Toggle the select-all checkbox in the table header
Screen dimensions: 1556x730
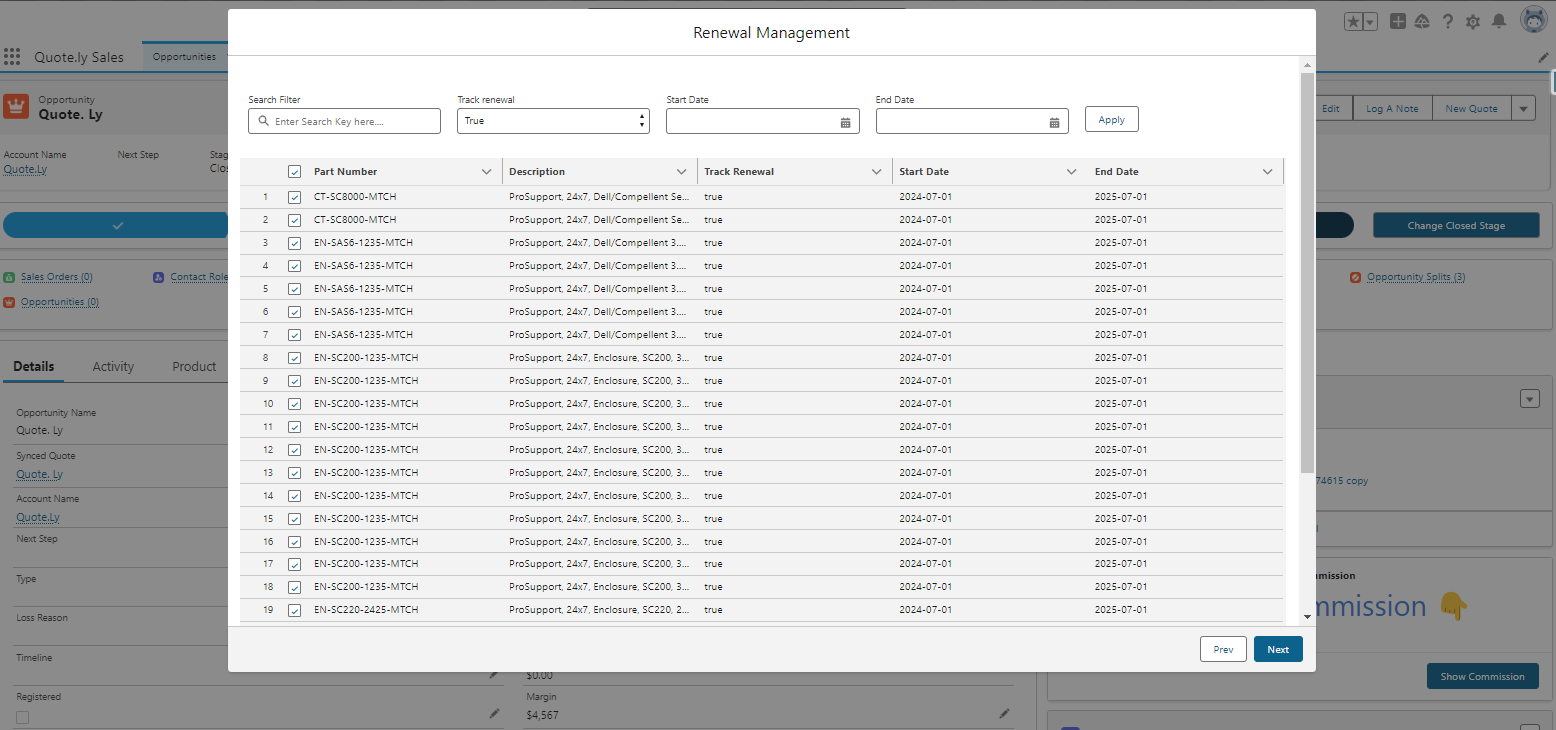[294, 172]
